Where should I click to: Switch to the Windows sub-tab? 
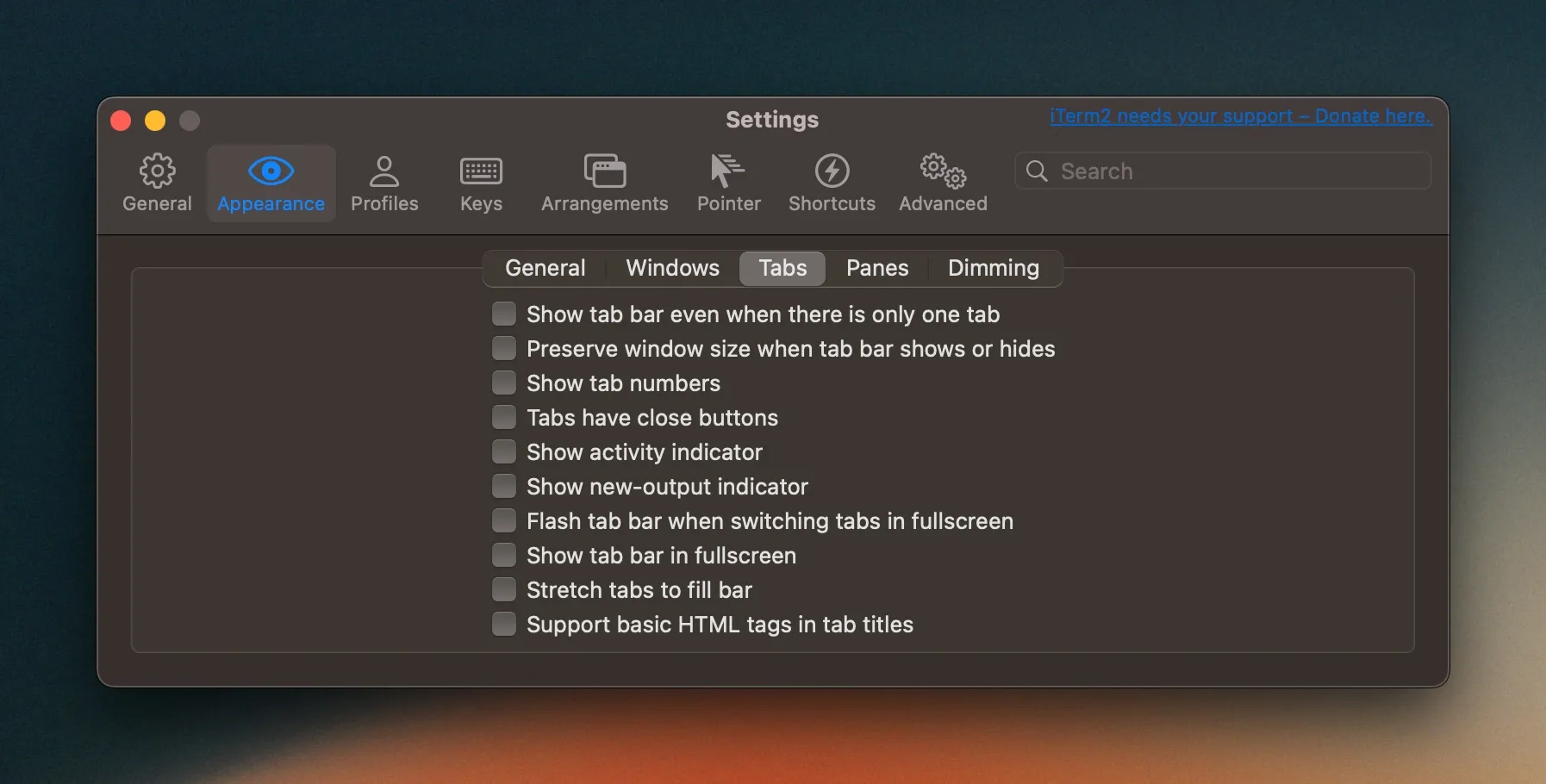click(672, 268)
